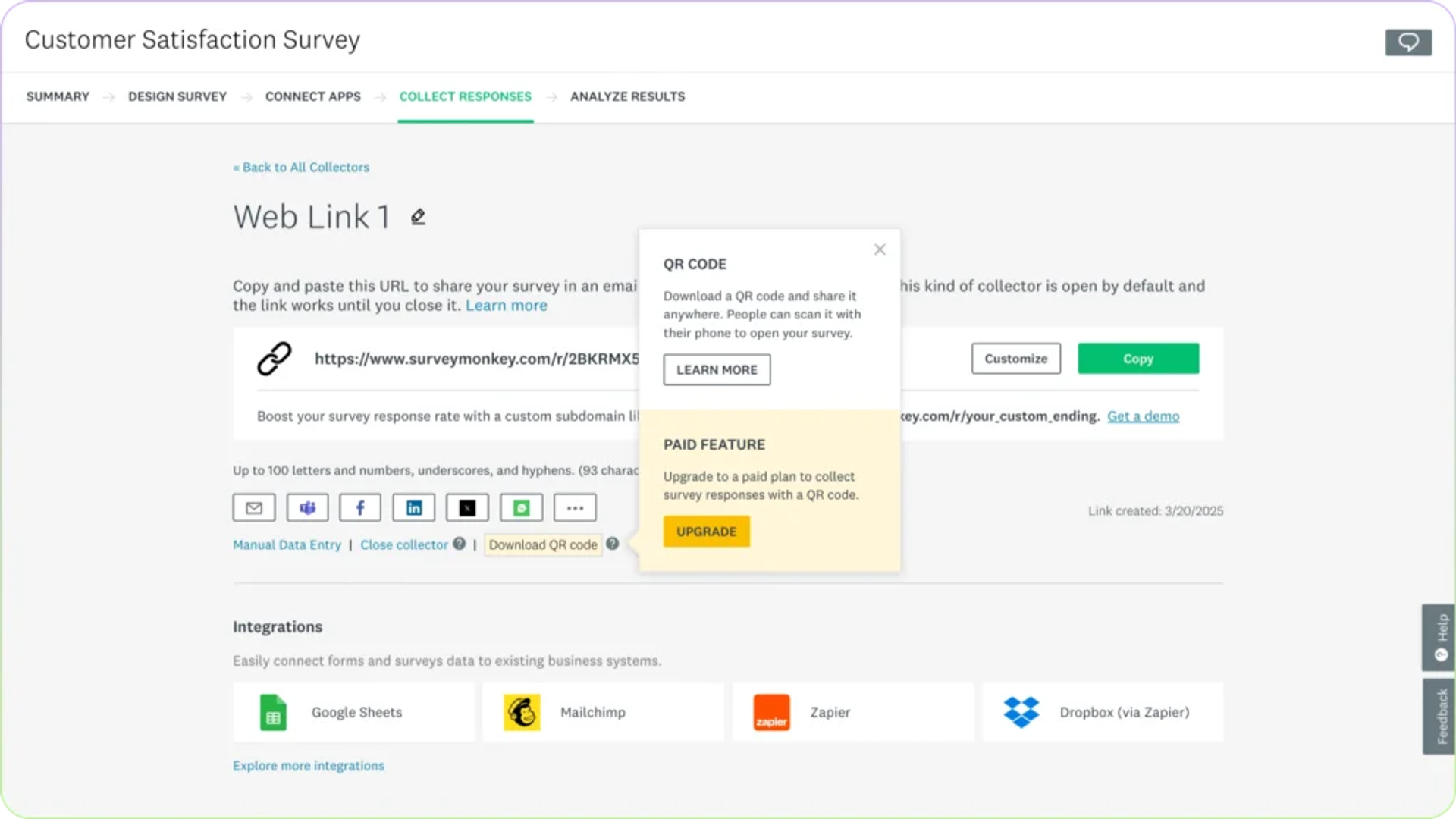Share the survey on X

pyautogui.click(x=467, y=508)
